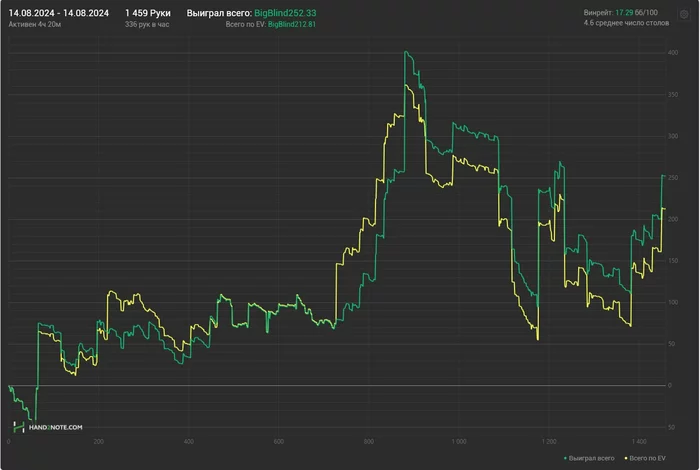The image size is (700, 470).
Task: Click the green line's peak near 400
Action: coord(405,52)
